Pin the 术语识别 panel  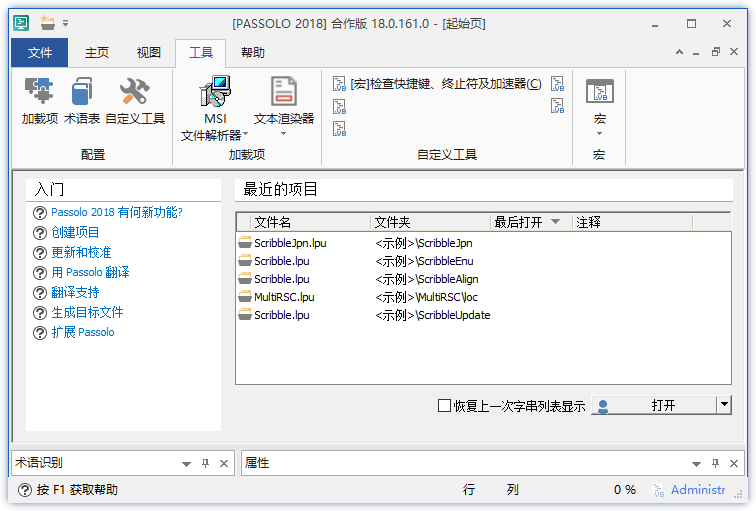point(205,464)
